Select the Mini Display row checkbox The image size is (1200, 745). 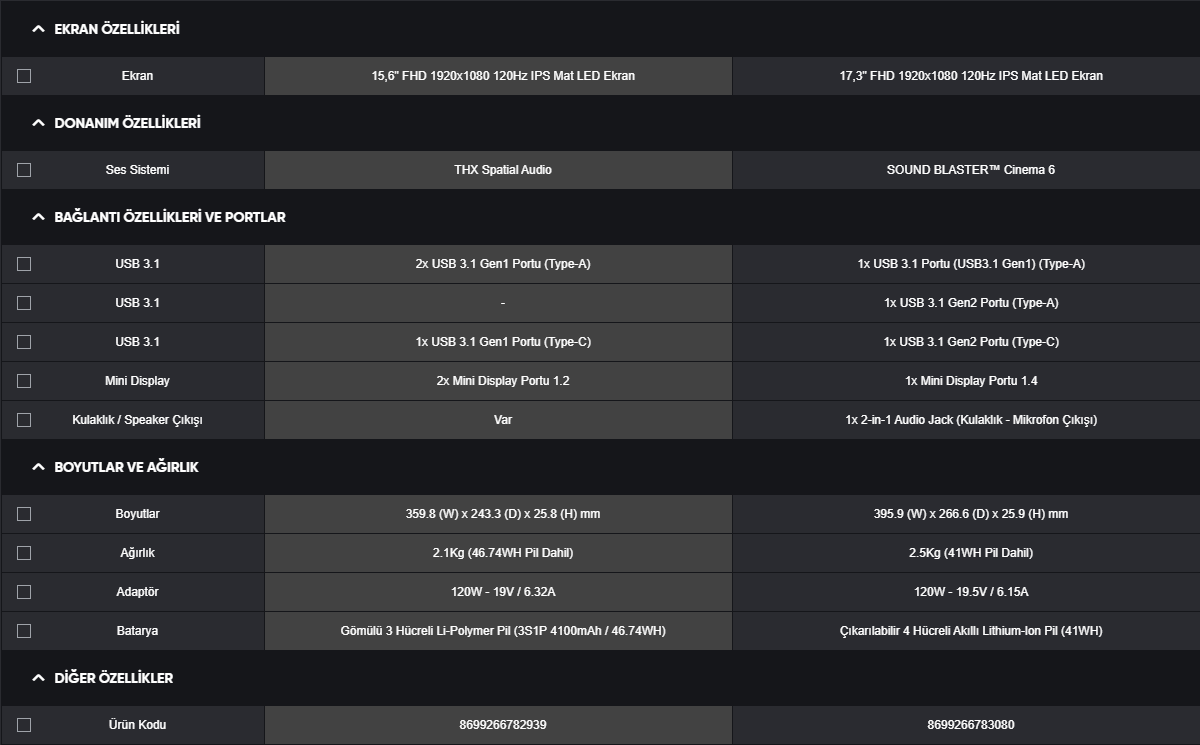24,381
